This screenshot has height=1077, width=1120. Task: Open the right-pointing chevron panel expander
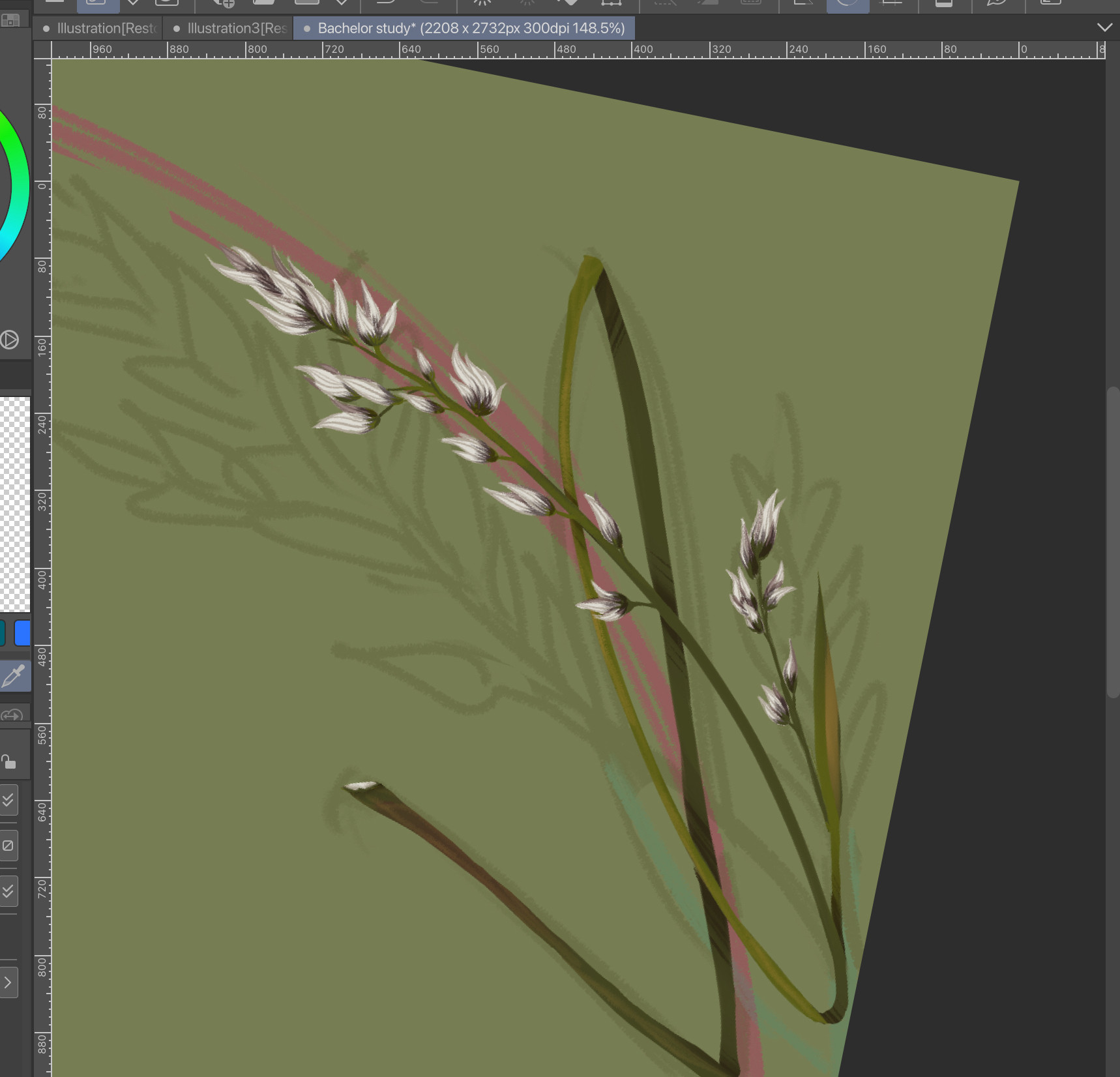point(8,982)
